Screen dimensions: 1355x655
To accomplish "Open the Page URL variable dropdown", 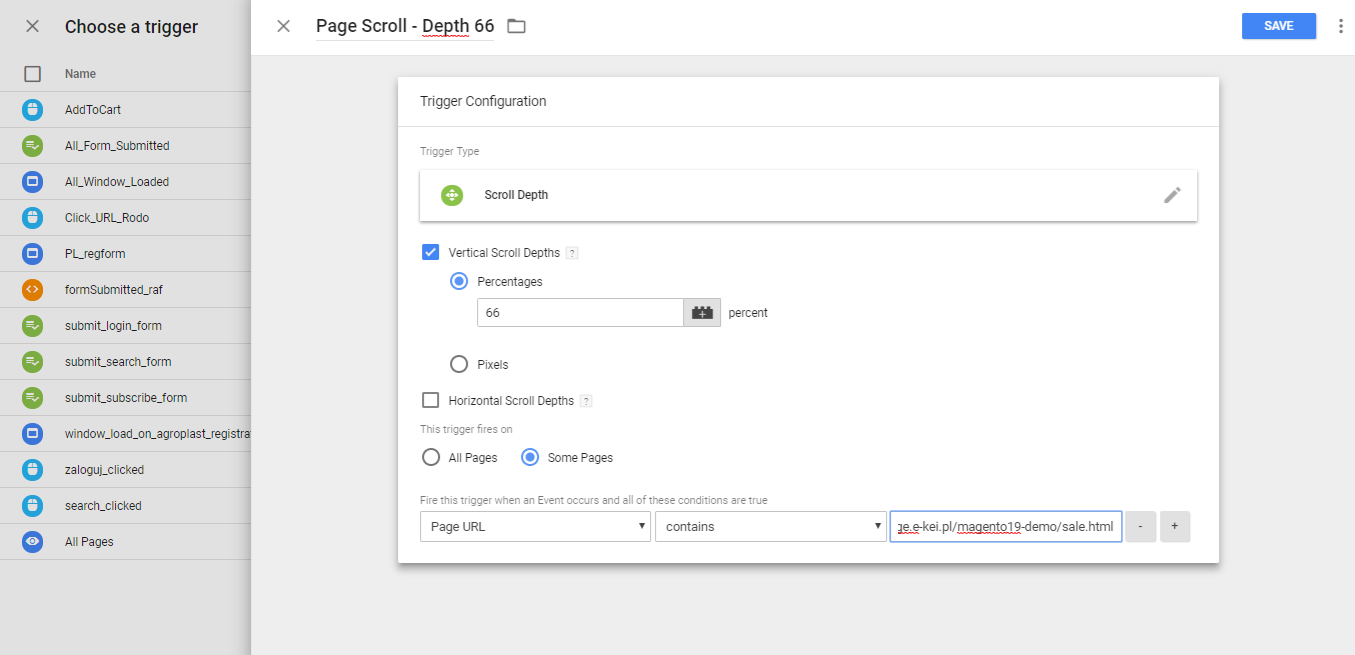I will tap(535, 526).
